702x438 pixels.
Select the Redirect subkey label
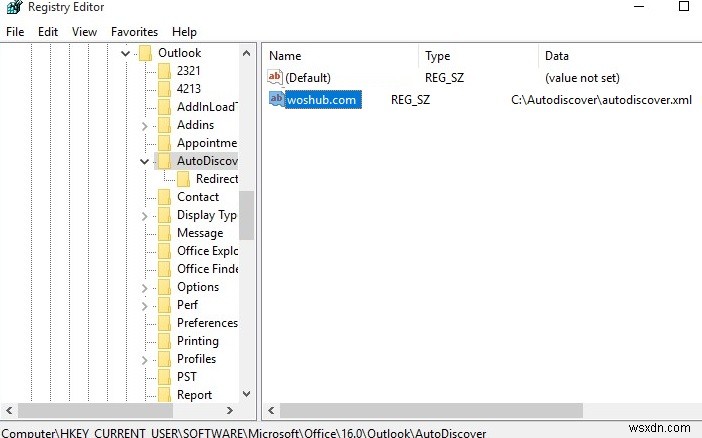[x=217, y=179]
